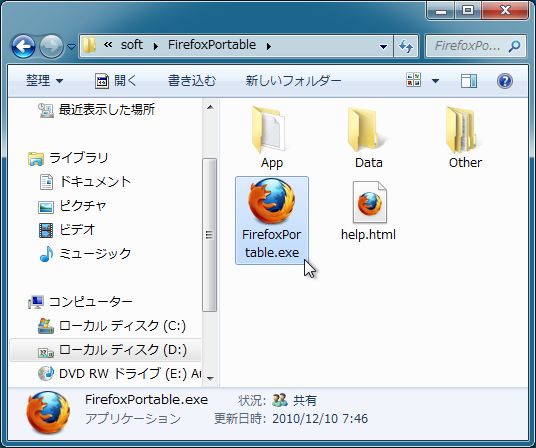536x448 pixels.
Task: Click アプリケーション type text in details pane
Action: click(133, 419)
